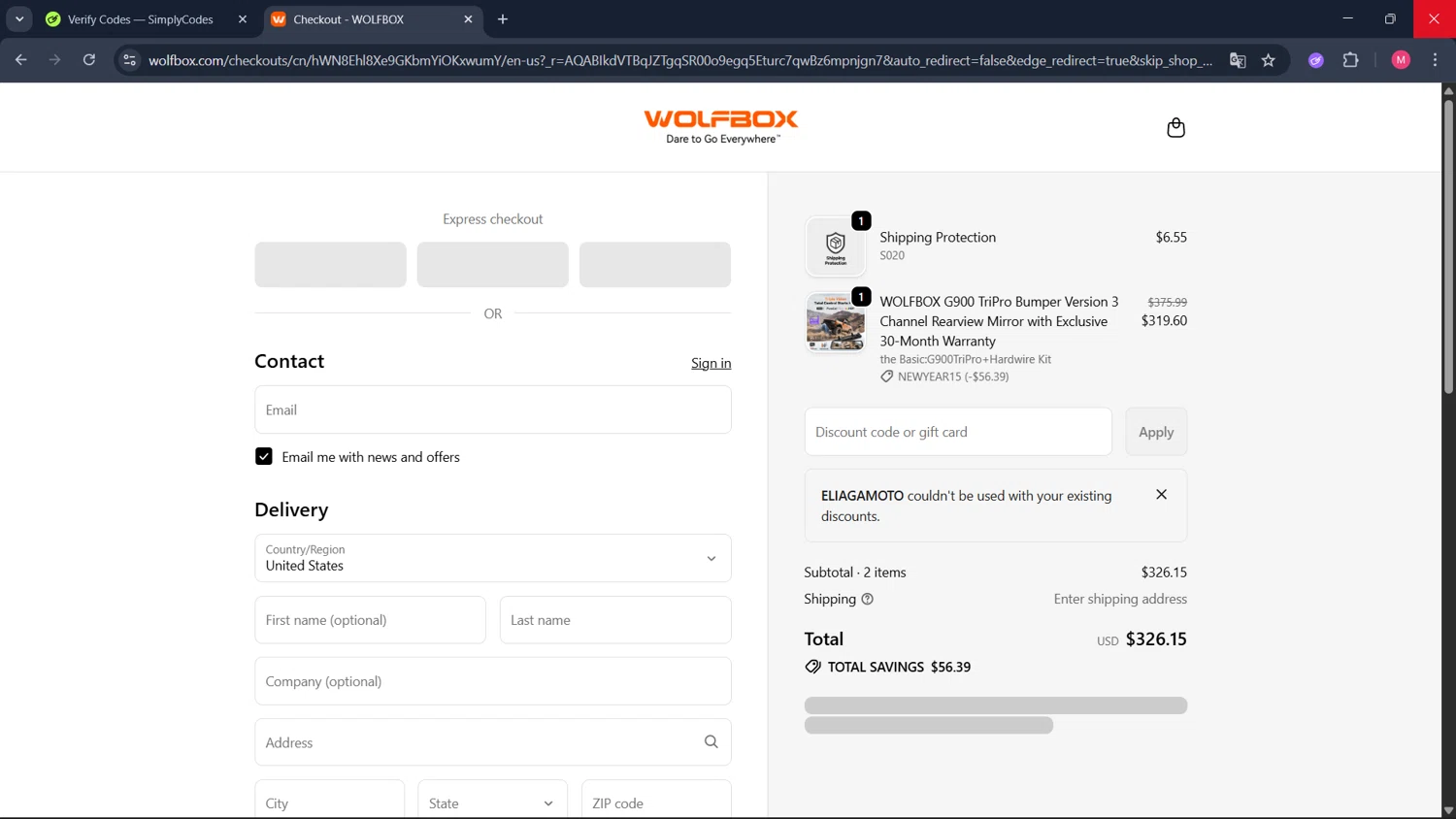The height and width of the screenshot is (819, 1456).
Task: Select the Checkout - WOLFBOX tab
Action: (373, 19)
